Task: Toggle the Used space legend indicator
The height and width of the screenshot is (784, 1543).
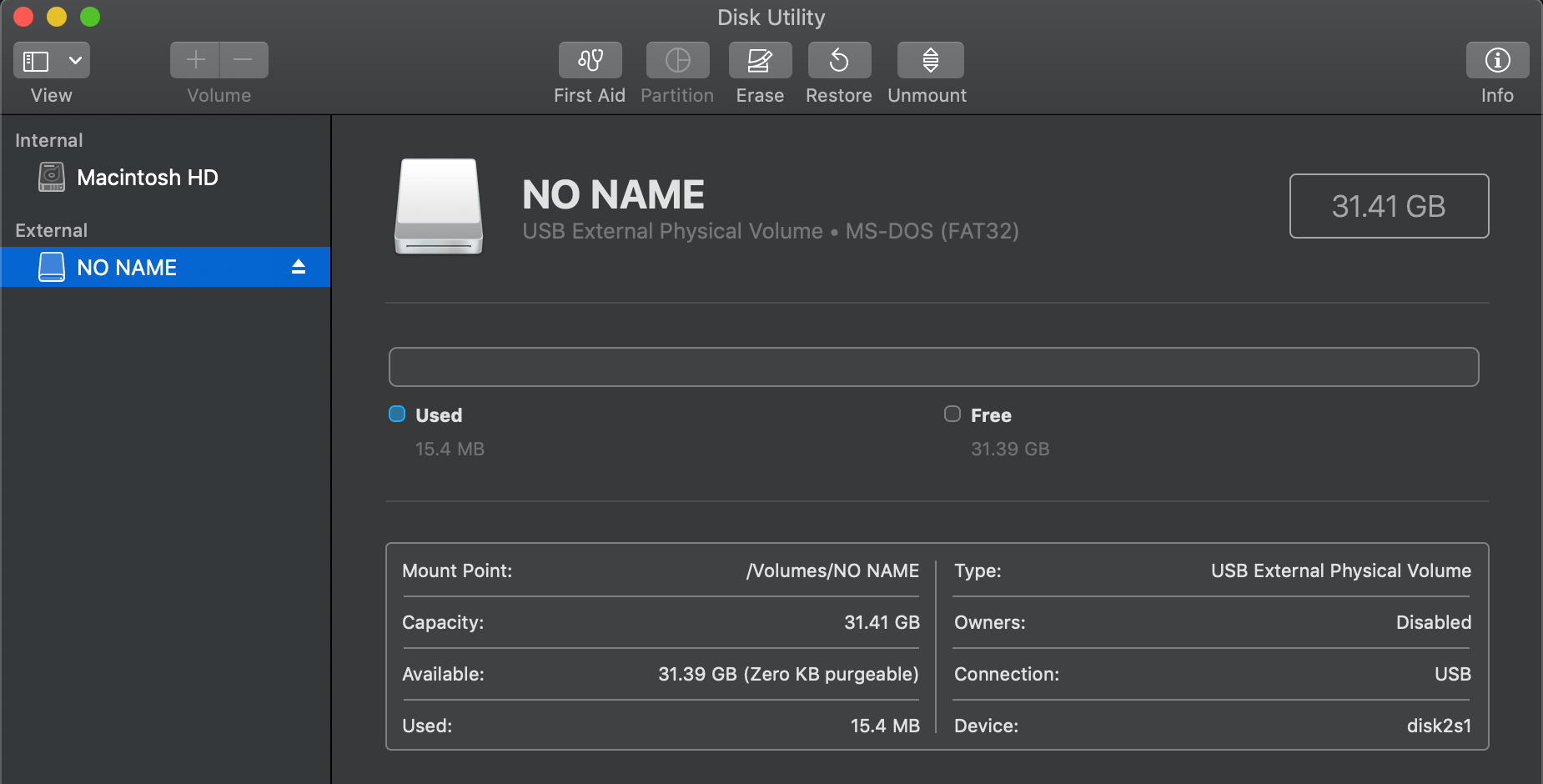Action: (397, 413)
